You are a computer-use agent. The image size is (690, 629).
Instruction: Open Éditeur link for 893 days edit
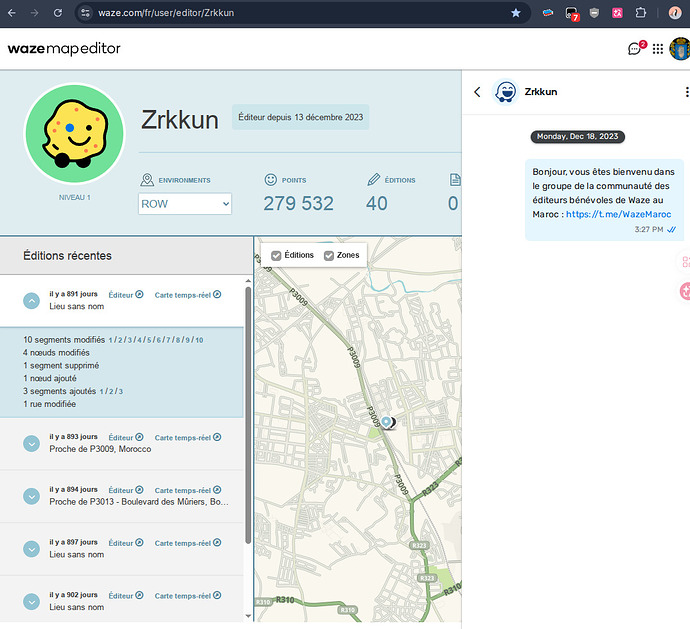126,438
